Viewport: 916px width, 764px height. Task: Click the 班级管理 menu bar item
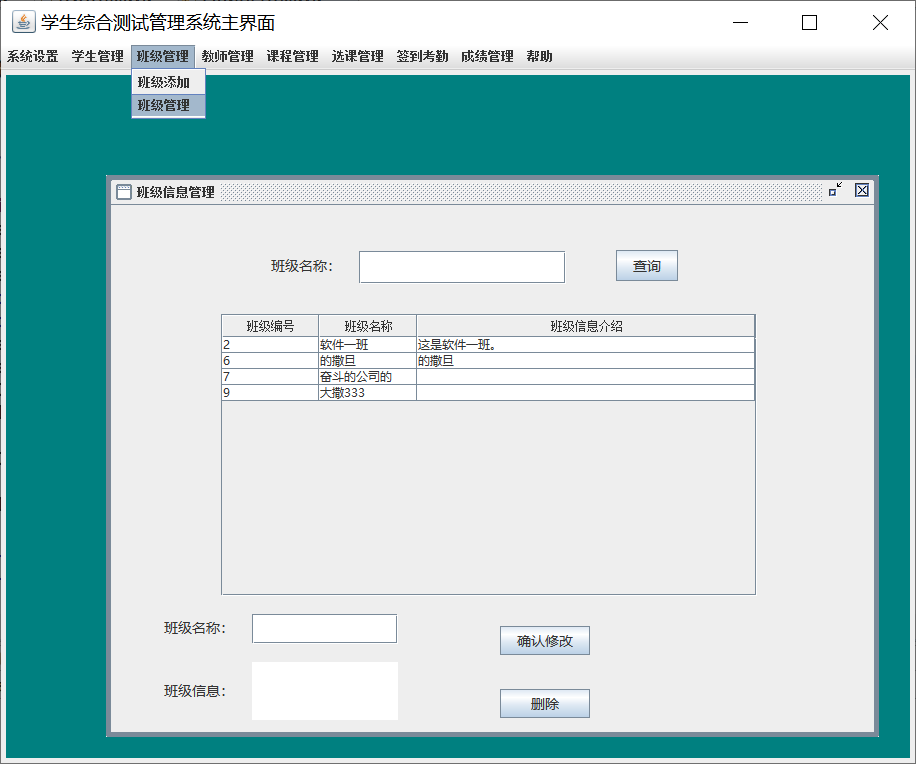pyautogui.click(x=163, y=57)
